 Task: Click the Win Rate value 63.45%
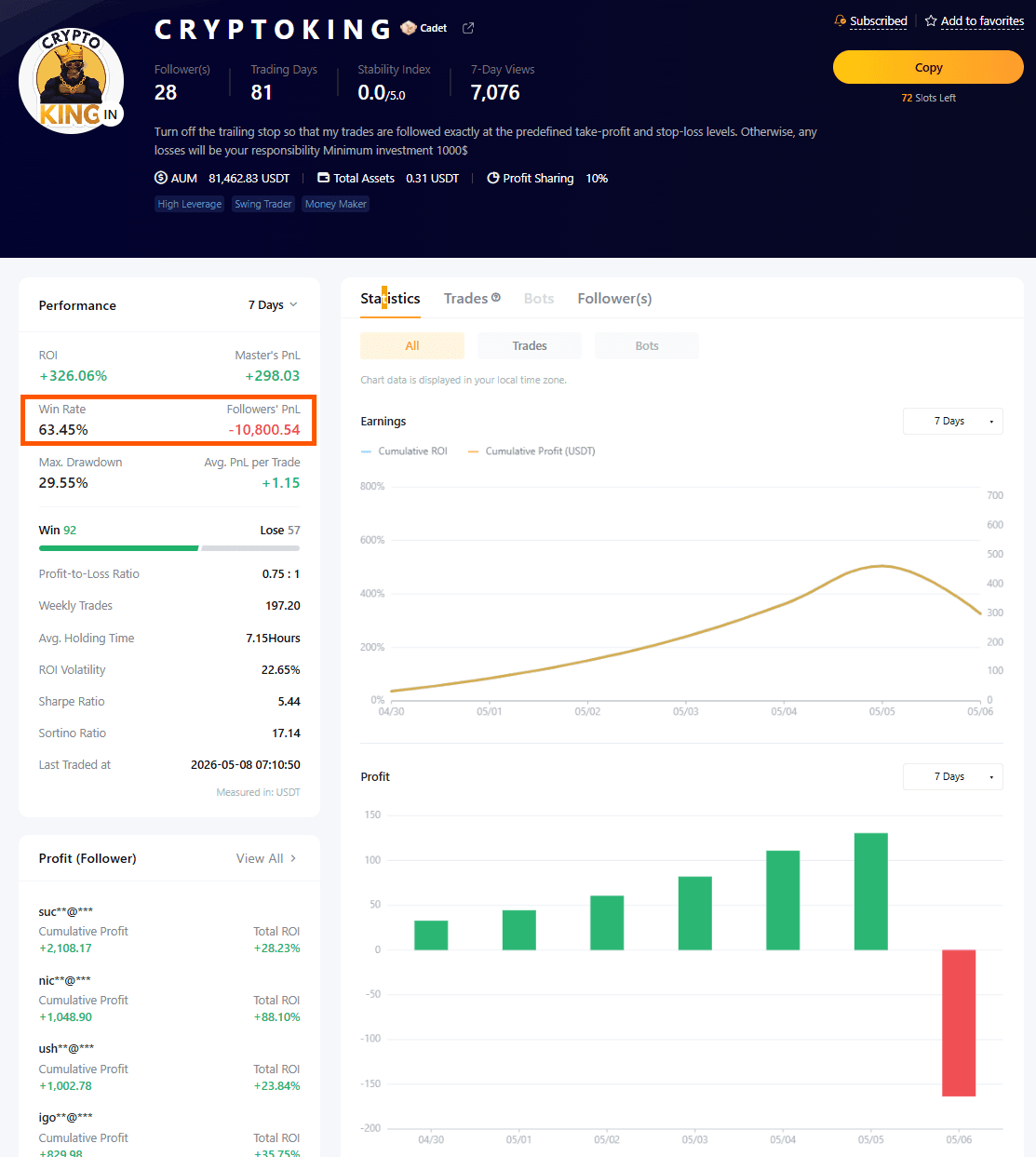[x=63, y=430]
